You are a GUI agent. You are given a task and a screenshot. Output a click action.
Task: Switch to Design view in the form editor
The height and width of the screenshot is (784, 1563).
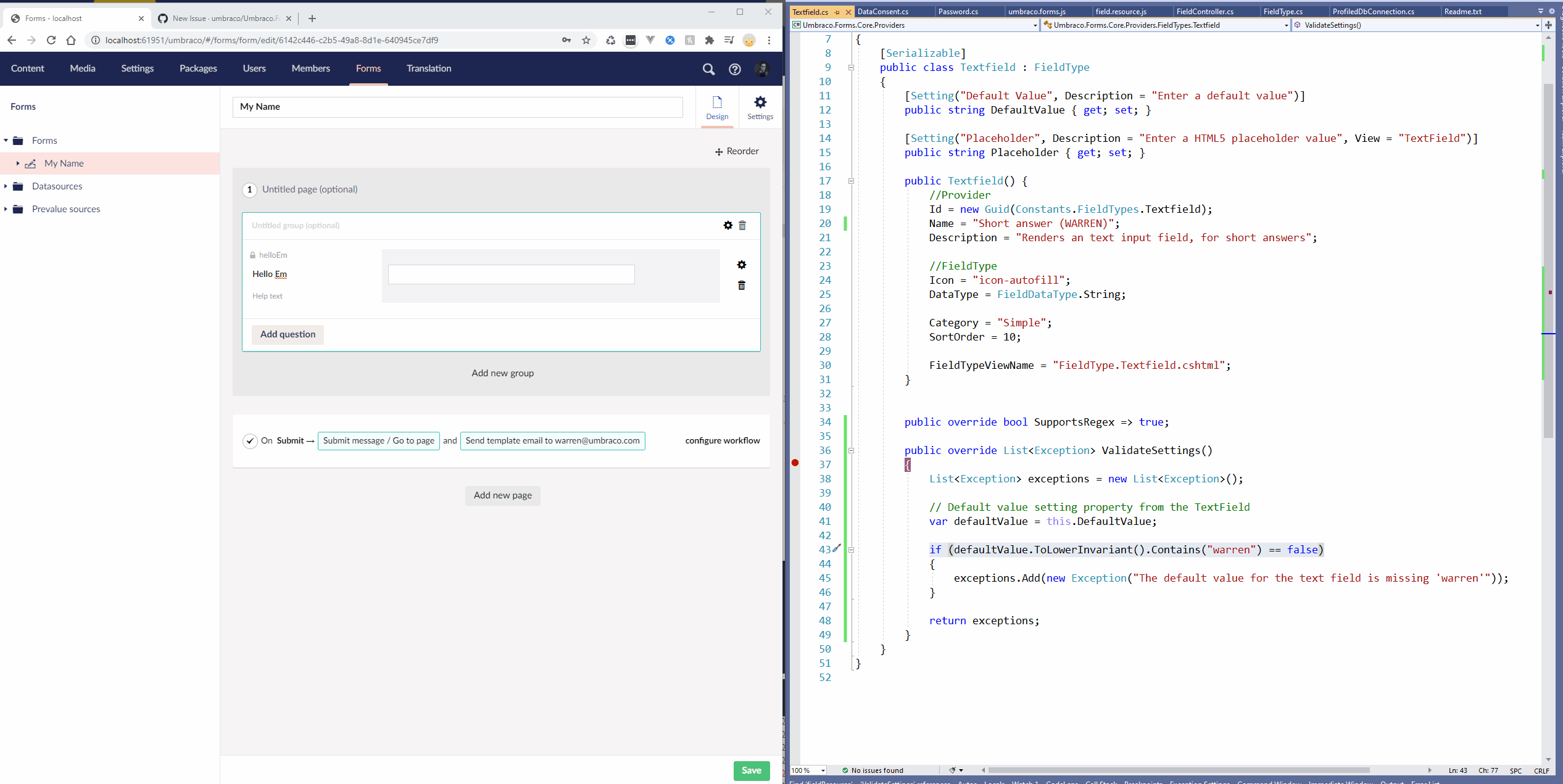(x=716, y=107)
